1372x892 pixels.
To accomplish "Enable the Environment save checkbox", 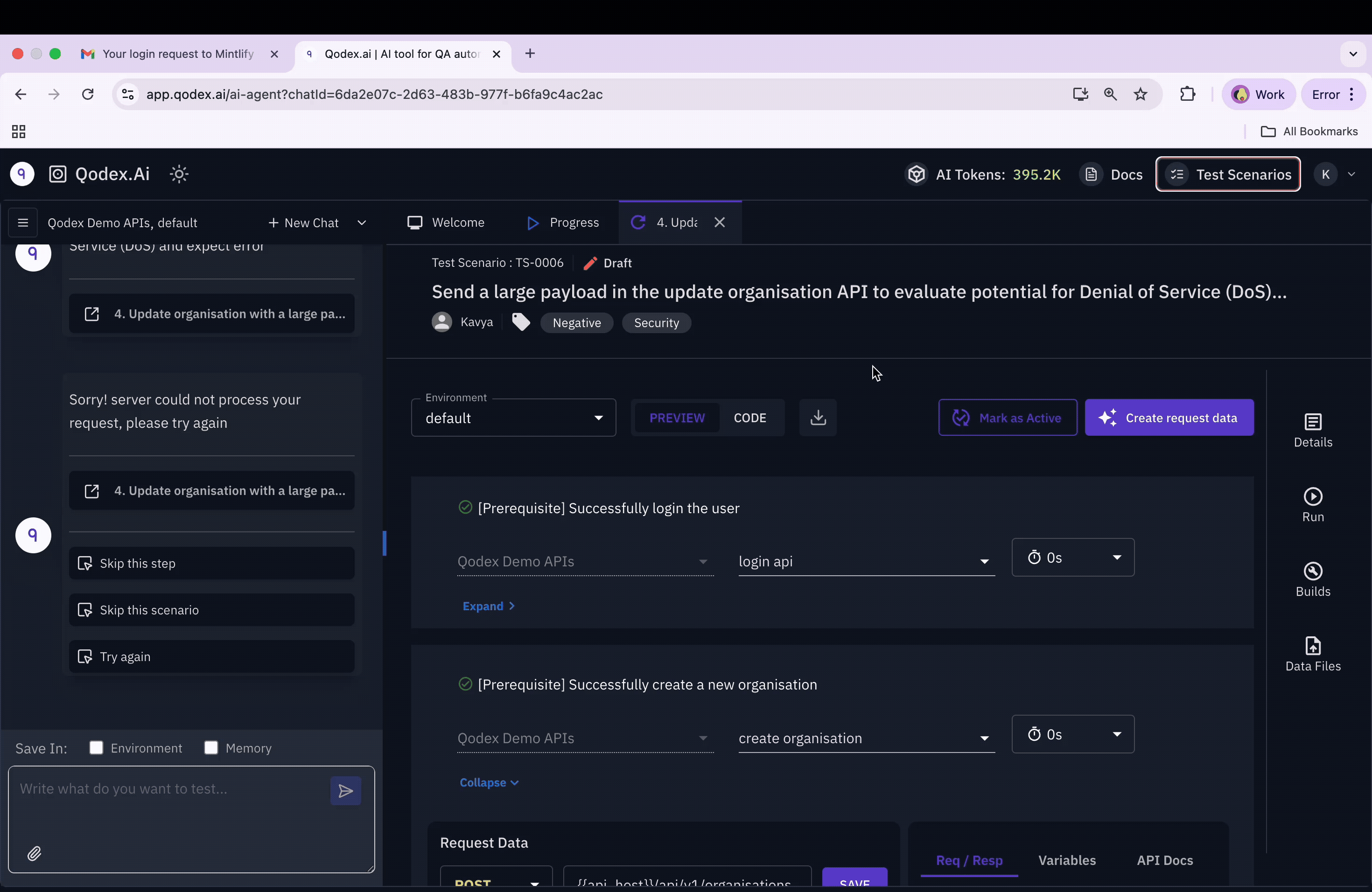I will click(x=96, y=748).
